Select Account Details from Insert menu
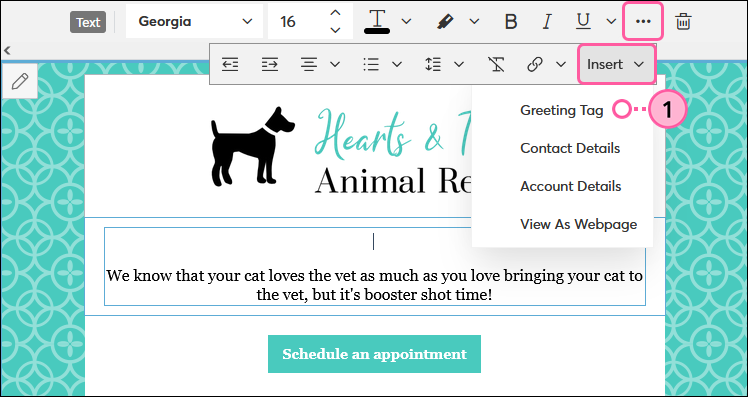 (x=571, y=186)
